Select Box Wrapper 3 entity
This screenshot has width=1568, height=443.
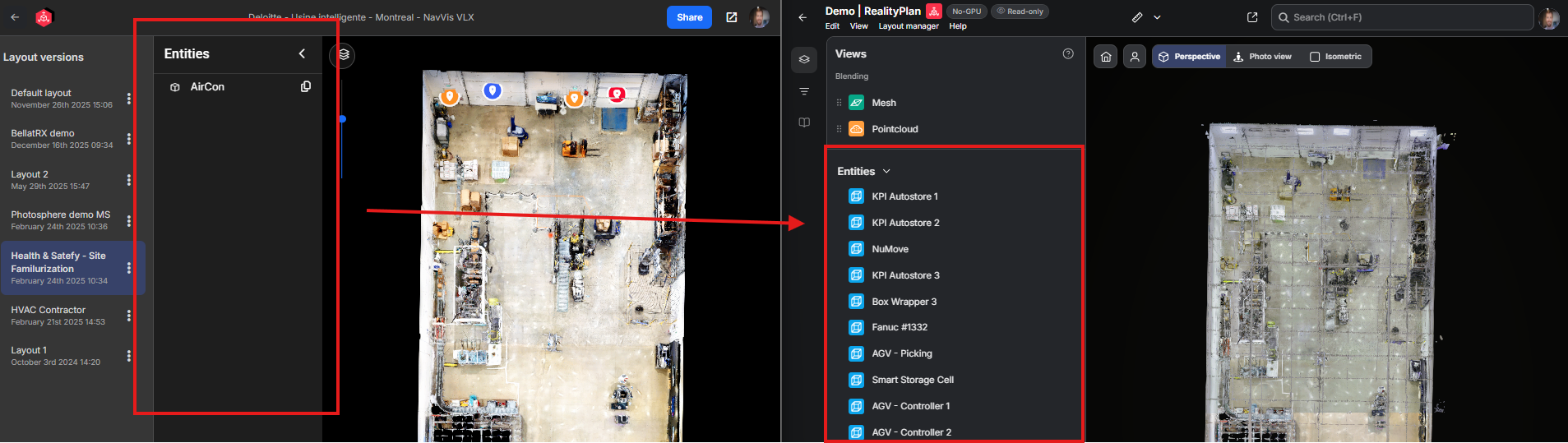pos(904,302)
